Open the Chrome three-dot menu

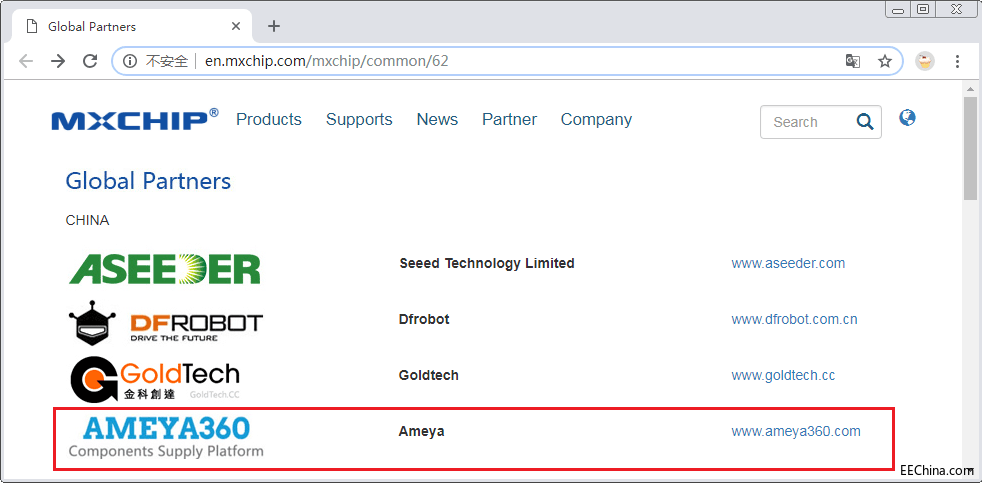pos(957,61)
